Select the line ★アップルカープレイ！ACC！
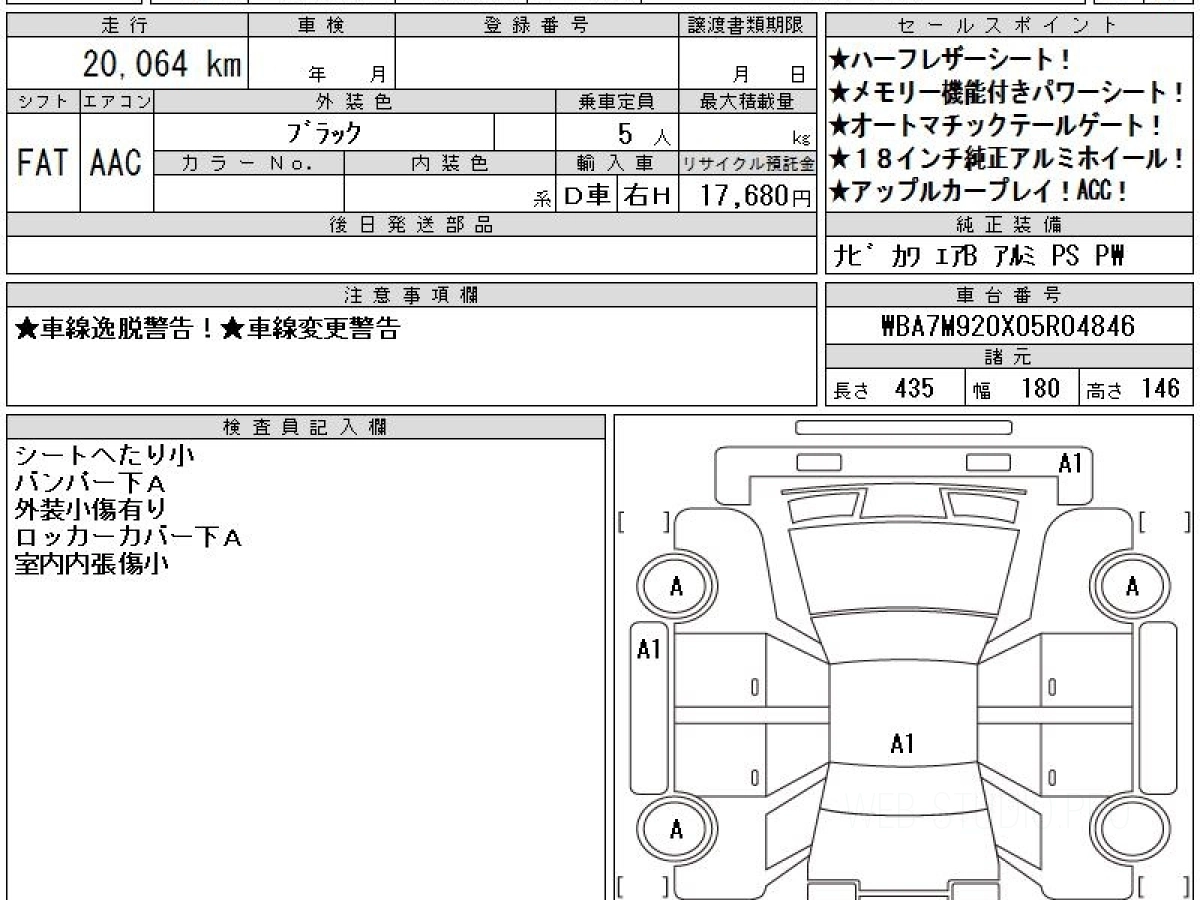This screenshot has width=1200, height=900. click(x=980, y=190)
